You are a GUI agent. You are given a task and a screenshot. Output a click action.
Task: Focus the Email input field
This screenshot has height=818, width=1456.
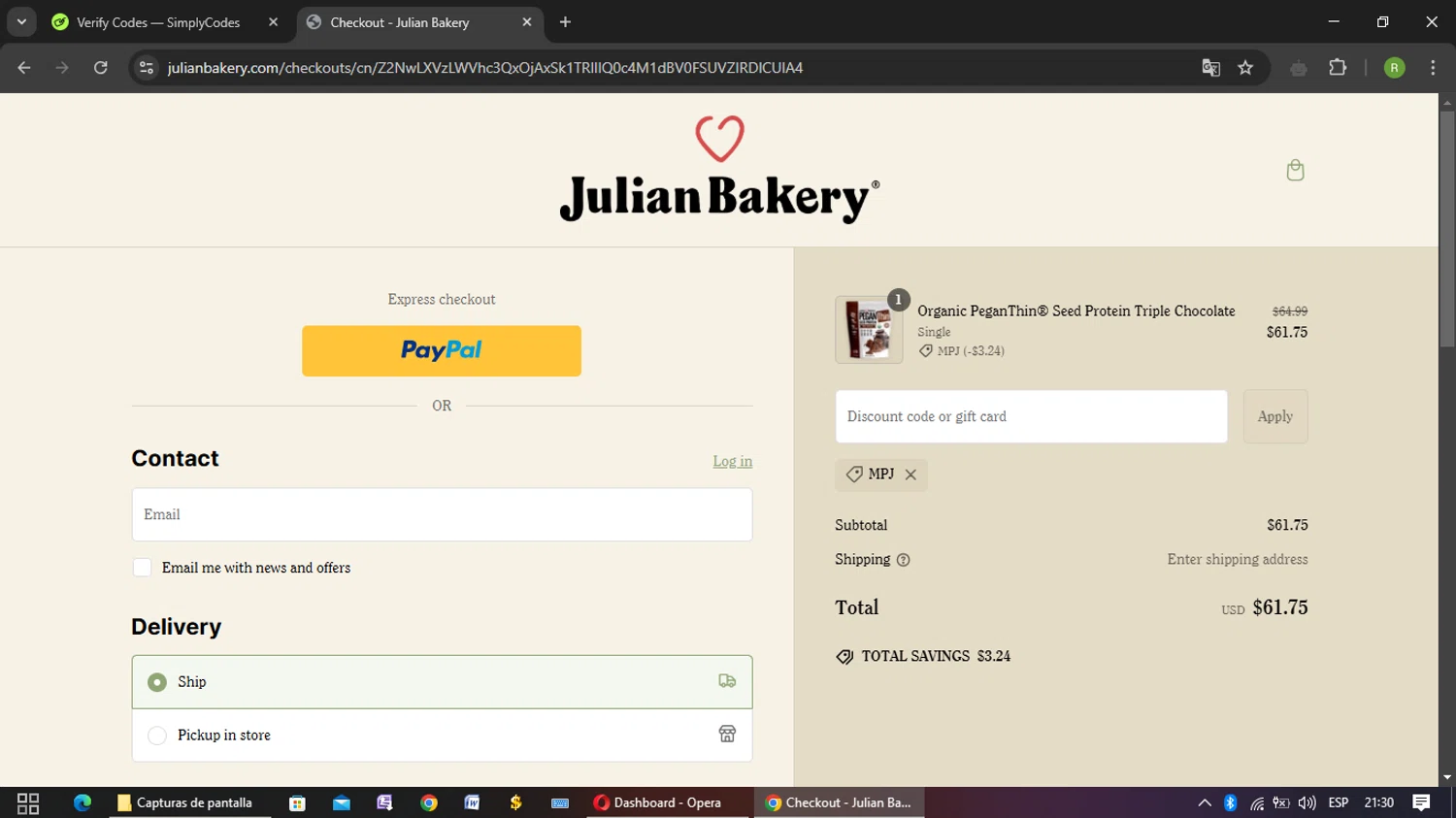pos(442,514)
